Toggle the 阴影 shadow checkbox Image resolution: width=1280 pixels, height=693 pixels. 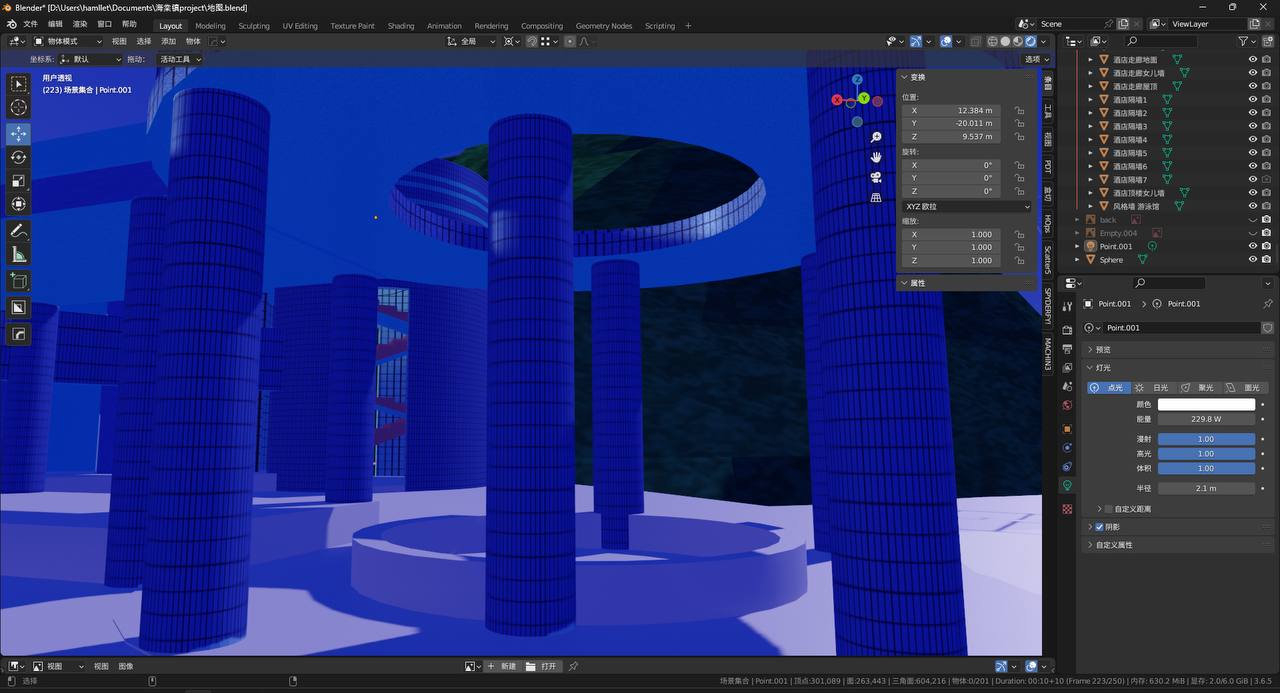click(x=1100, y=527)
